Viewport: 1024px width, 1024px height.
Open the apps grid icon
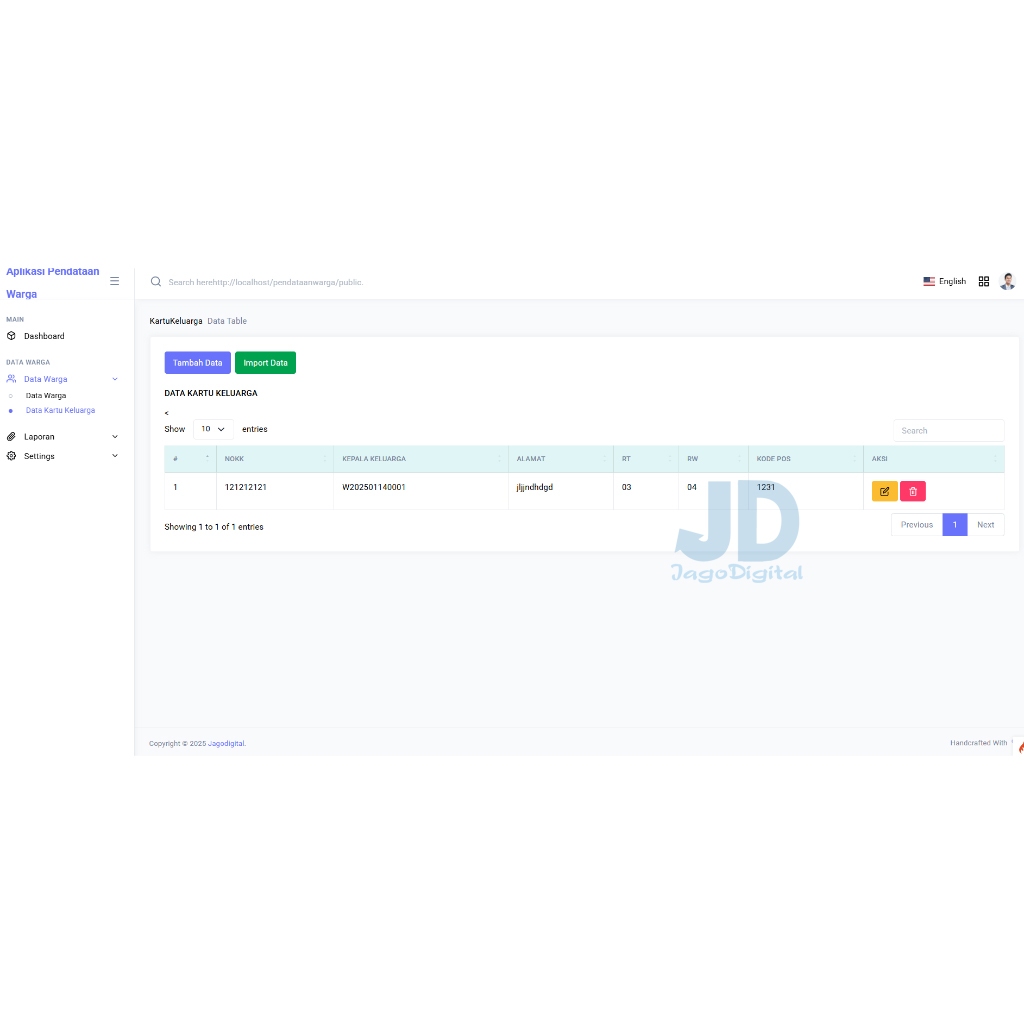984,281
